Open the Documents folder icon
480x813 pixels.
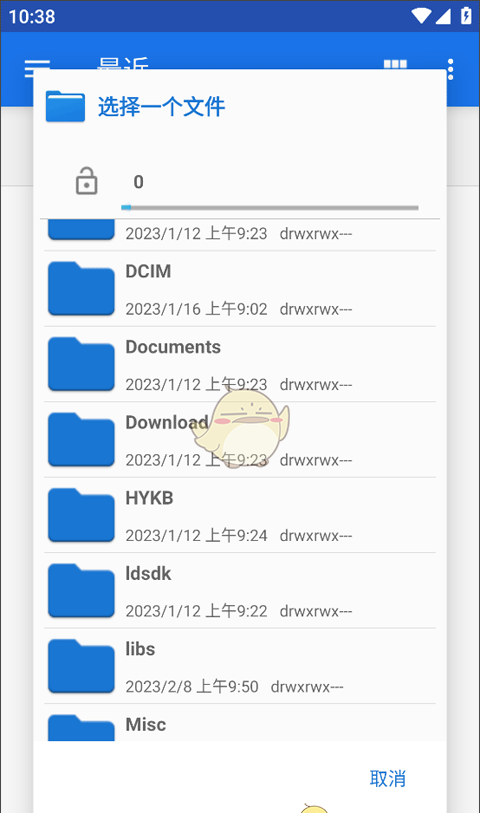(x=81, y=364)
